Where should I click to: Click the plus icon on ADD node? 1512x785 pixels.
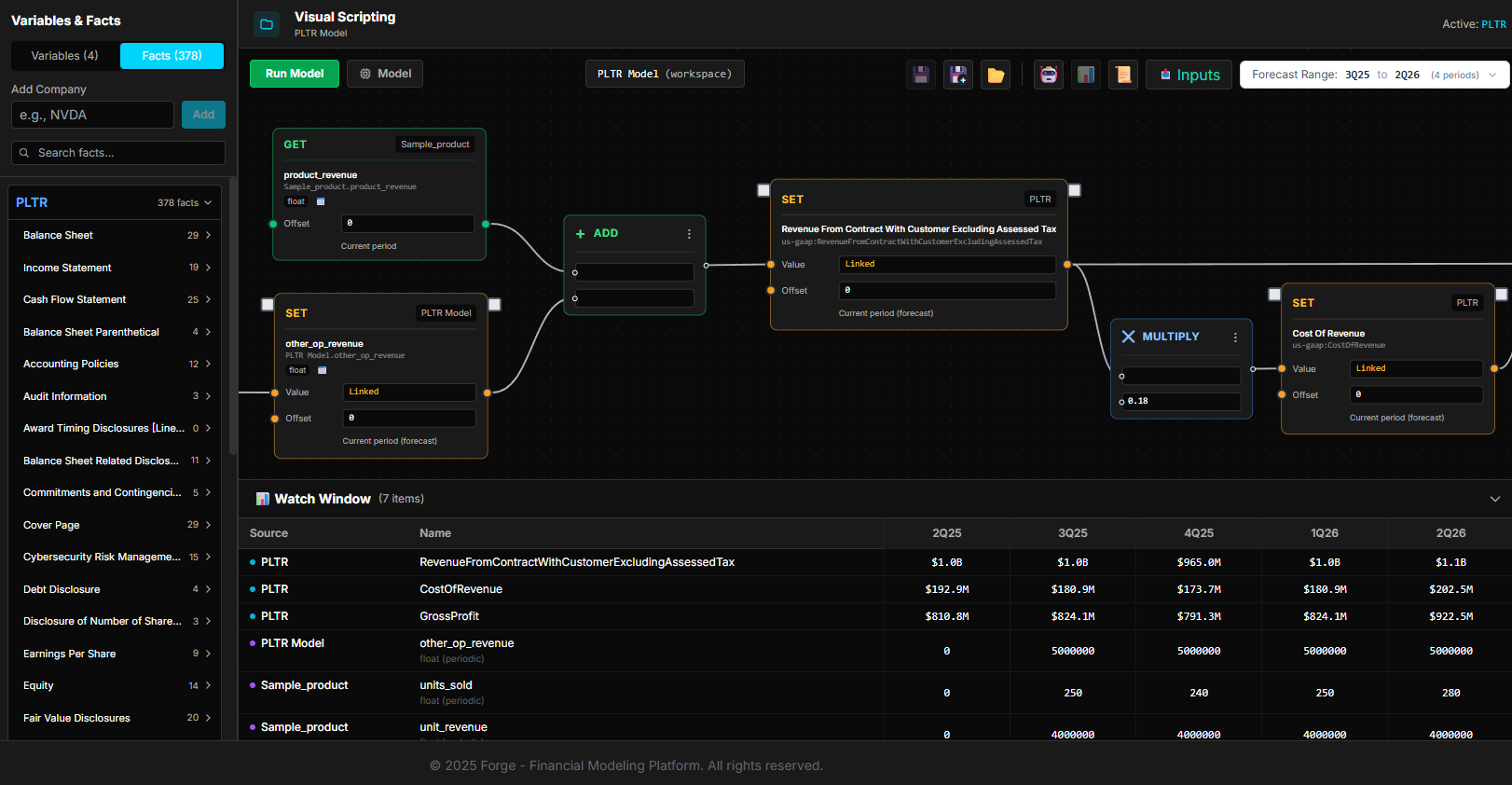point(580,234)
